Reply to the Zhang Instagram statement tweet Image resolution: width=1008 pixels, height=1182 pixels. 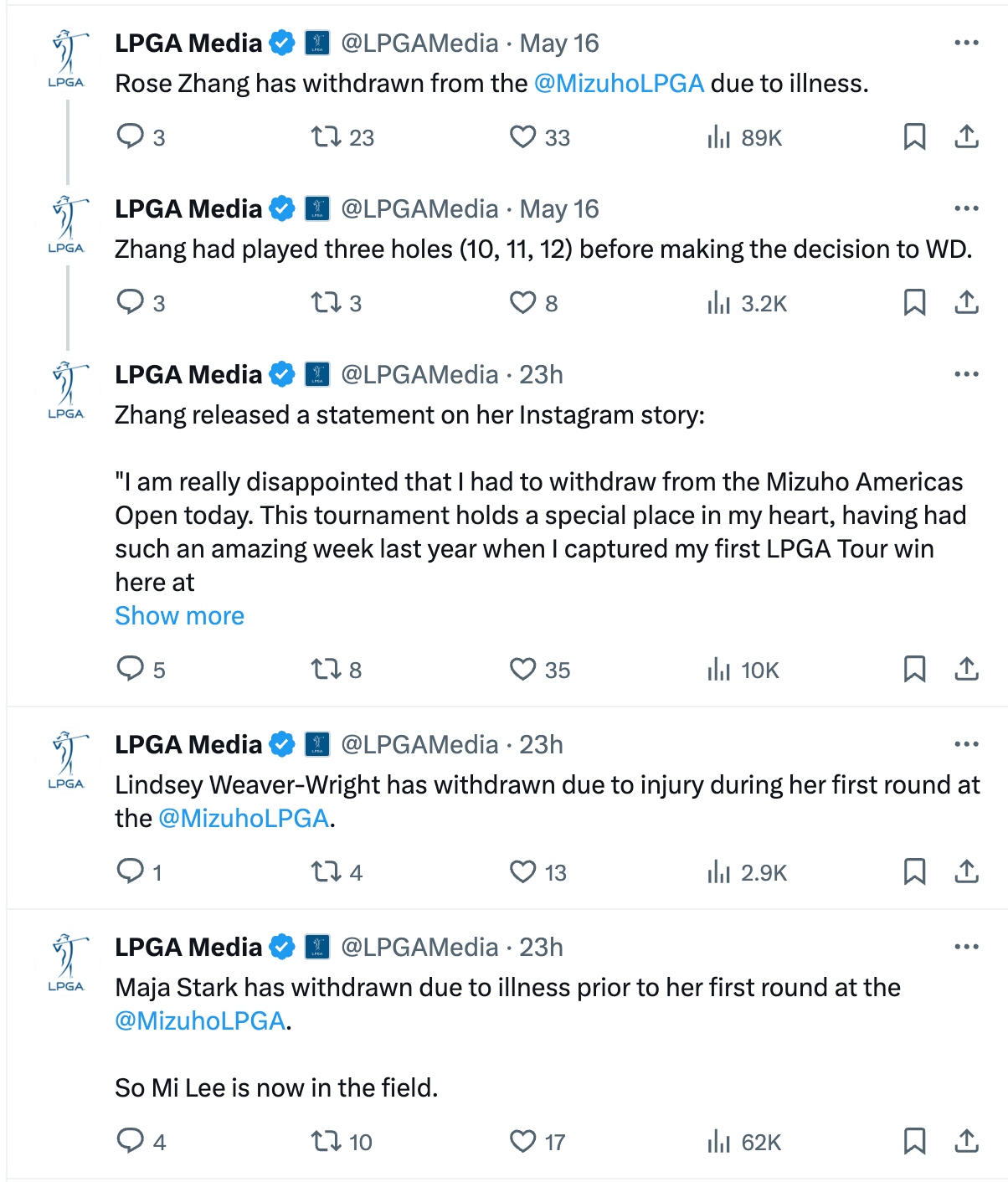[x=131, y=669]
